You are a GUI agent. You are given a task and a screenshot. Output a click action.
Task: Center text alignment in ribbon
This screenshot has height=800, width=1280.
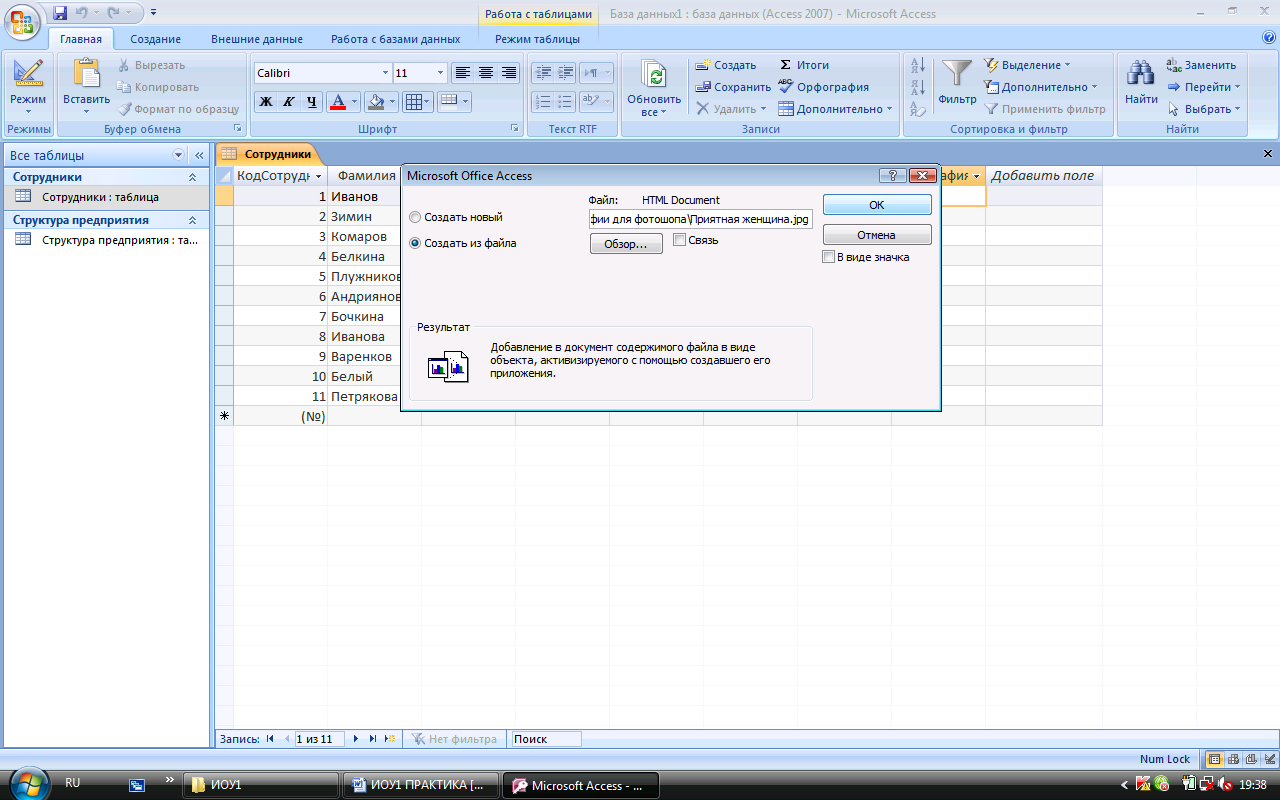coord(485,73)
